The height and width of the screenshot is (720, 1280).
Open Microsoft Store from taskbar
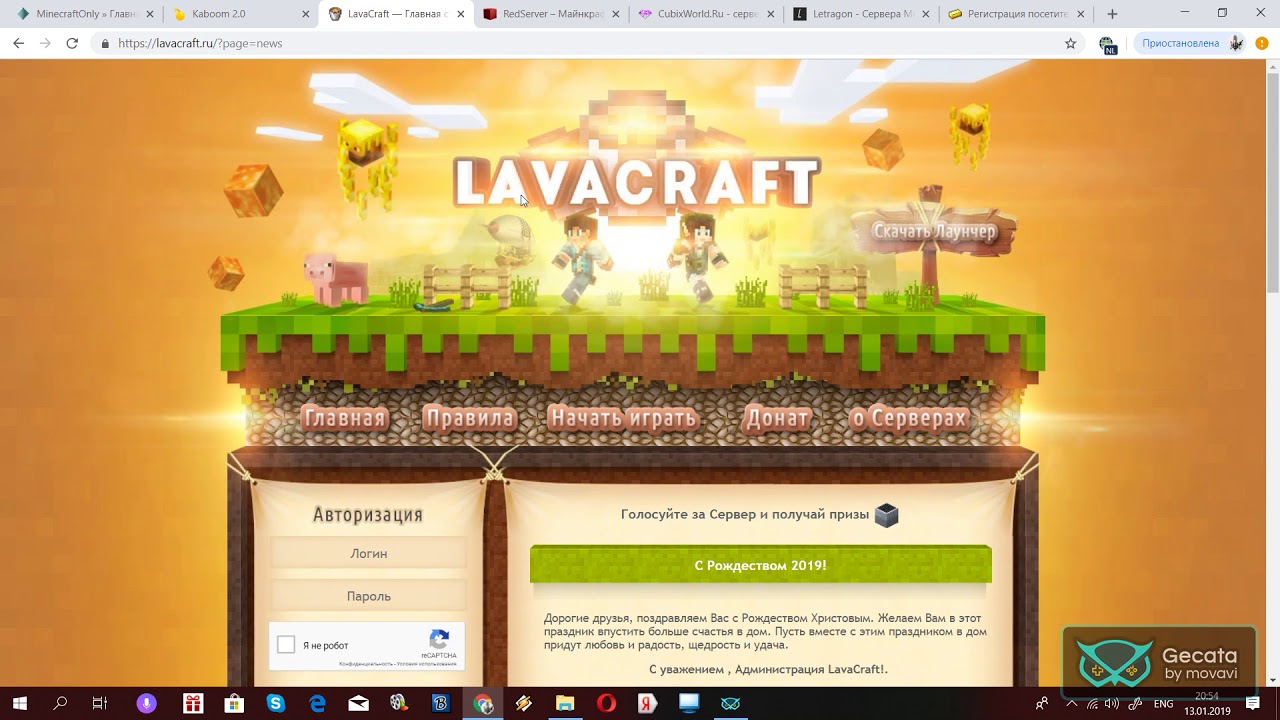coord(234,704)
